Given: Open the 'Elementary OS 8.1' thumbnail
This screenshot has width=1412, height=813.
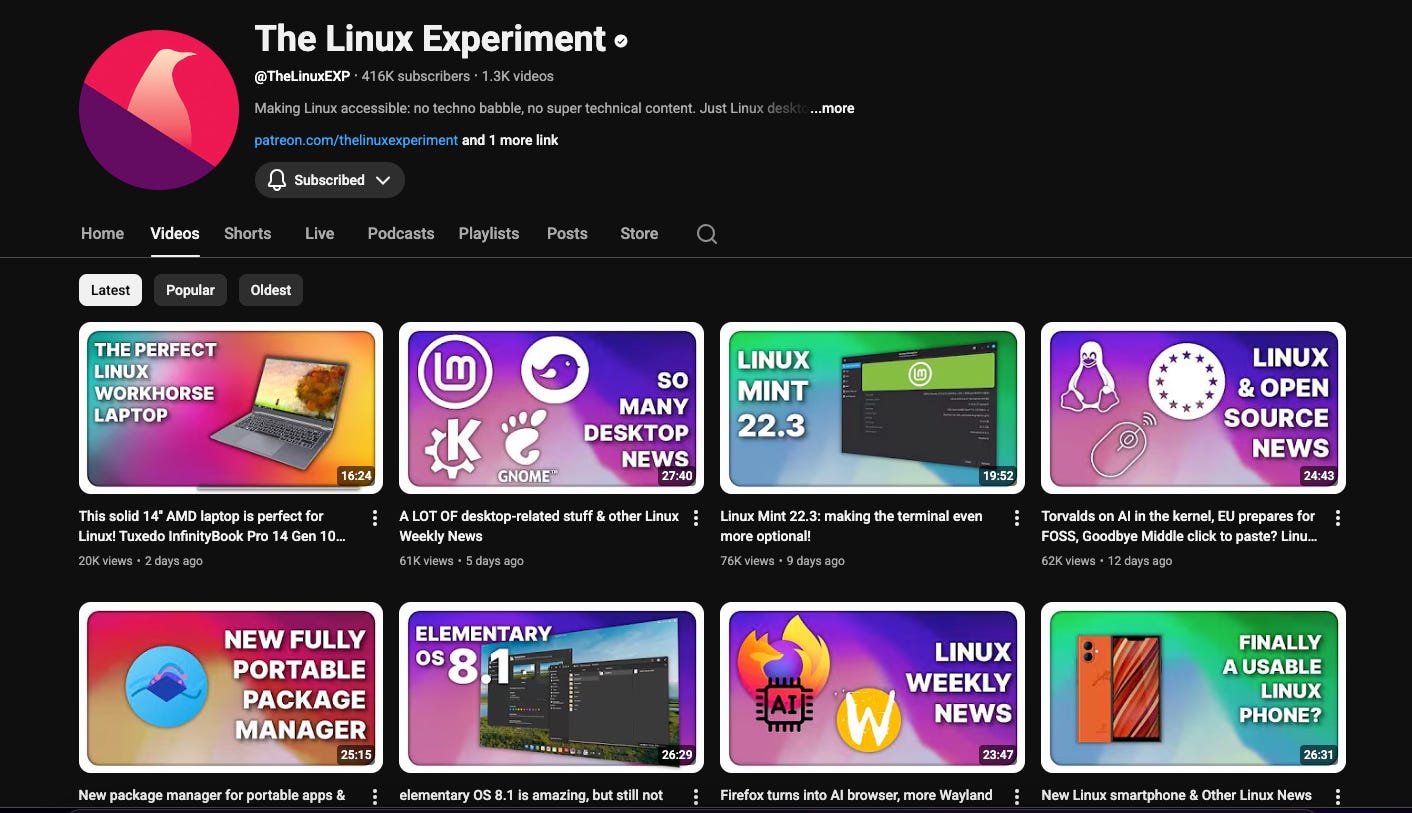Looking at the screenshot, I should coord(552,688).
